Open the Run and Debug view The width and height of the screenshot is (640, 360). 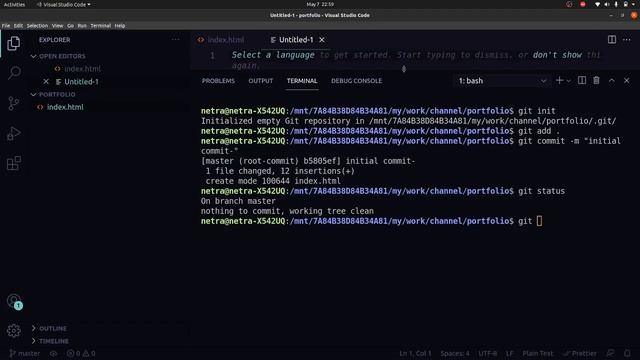(x=13, y=133)
